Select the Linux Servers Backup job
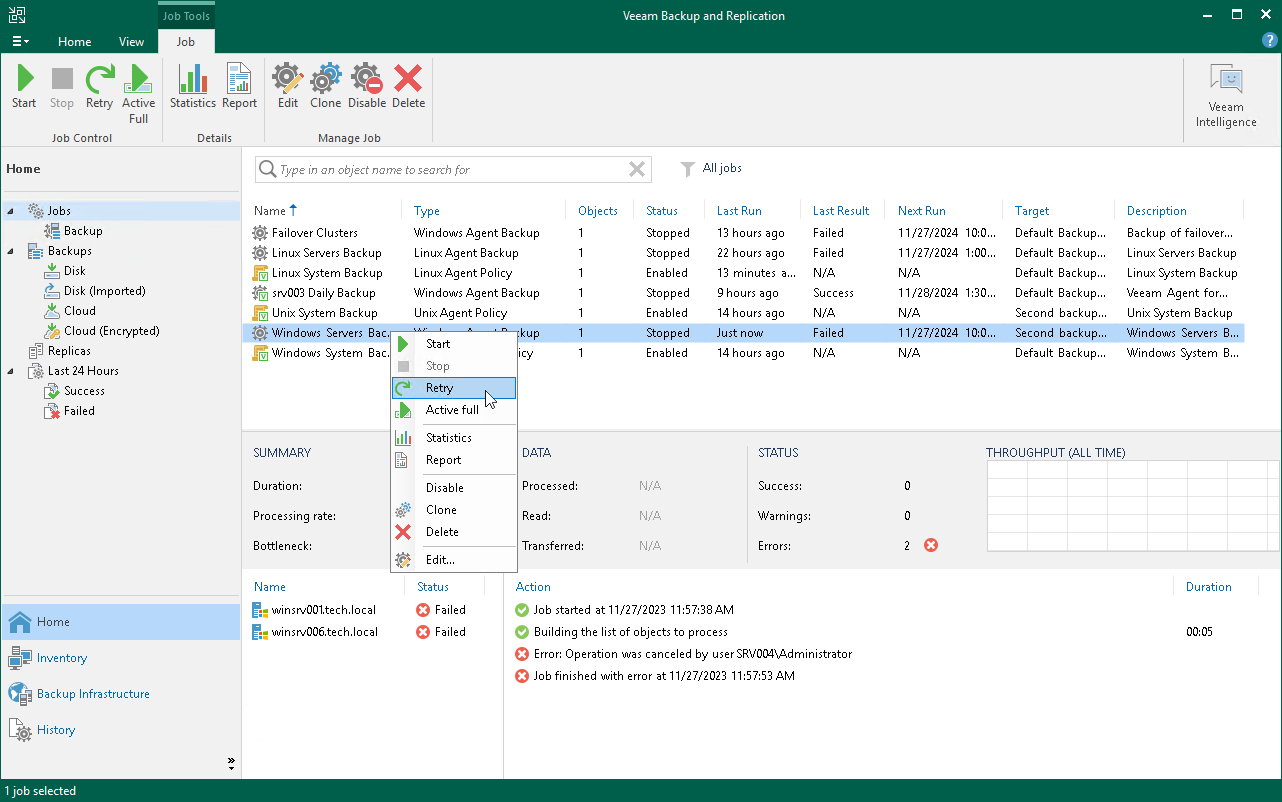Image resolution: width=1282 pixels, height=802 pixels. pos(744,253)
